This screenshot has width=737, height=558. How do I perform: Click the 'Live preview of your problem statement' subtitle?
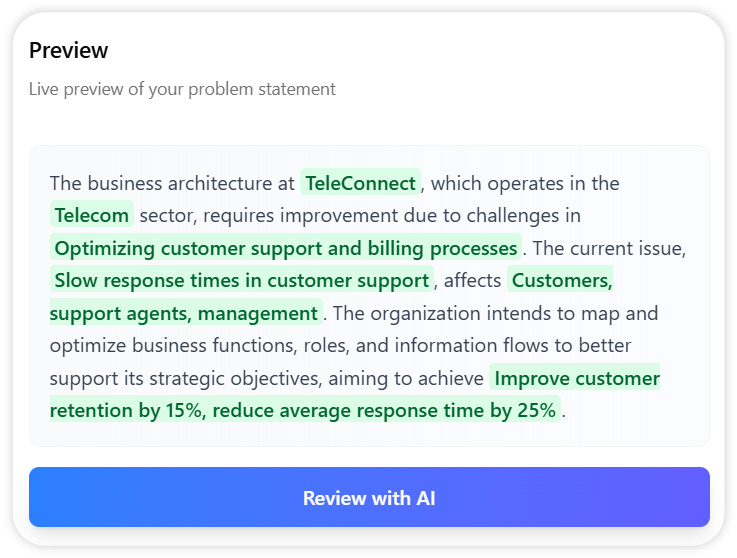[x=182, y=89]
